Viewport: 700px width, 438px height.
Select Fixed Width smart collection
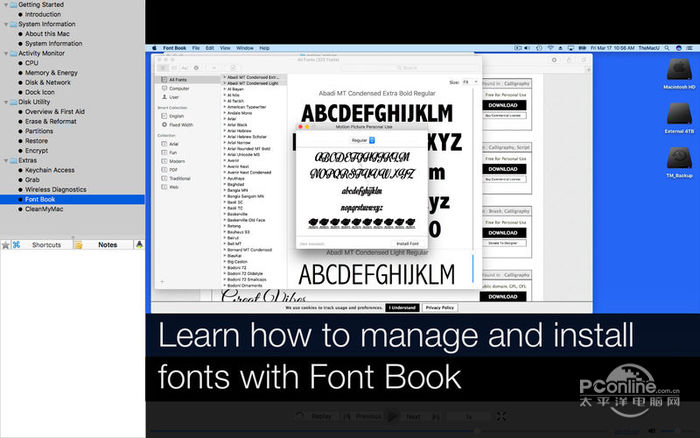click(x=181, y=125)
